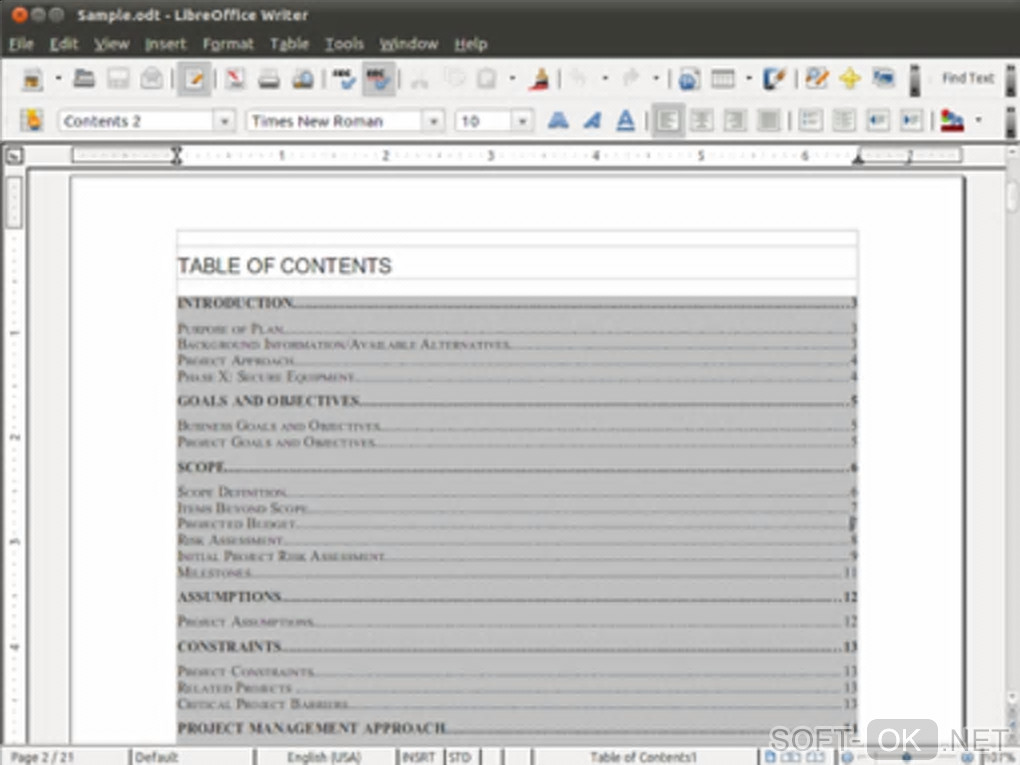Run Spelling and Grammar check icon
The height and width of the screenshot is (765, 1020).
pyautogui.click(x=343, y=79)
